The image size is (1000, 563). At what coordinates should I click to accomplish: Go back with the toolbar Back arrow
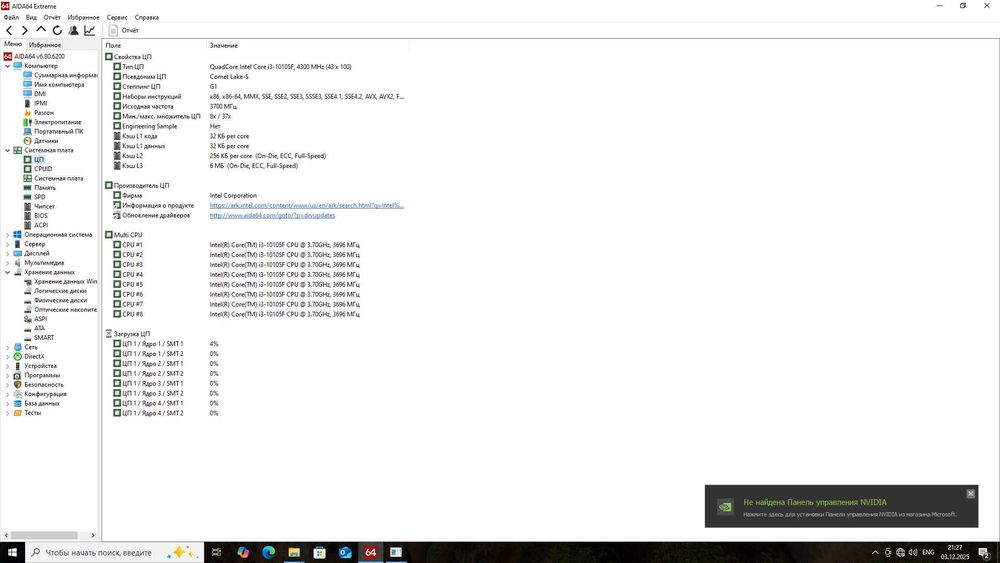click(9, 30)
